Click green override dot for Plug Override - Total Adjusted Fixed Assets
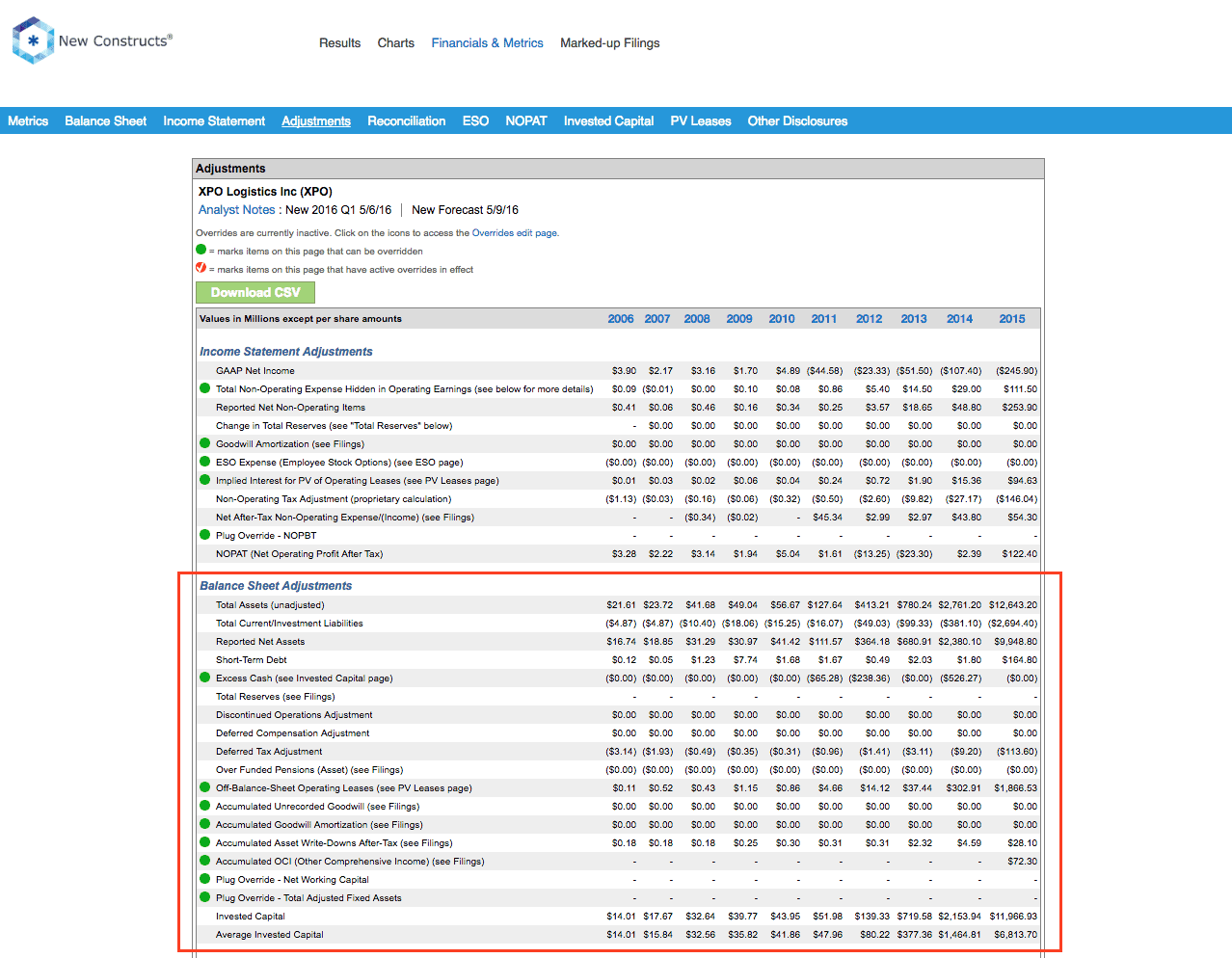 204,897
